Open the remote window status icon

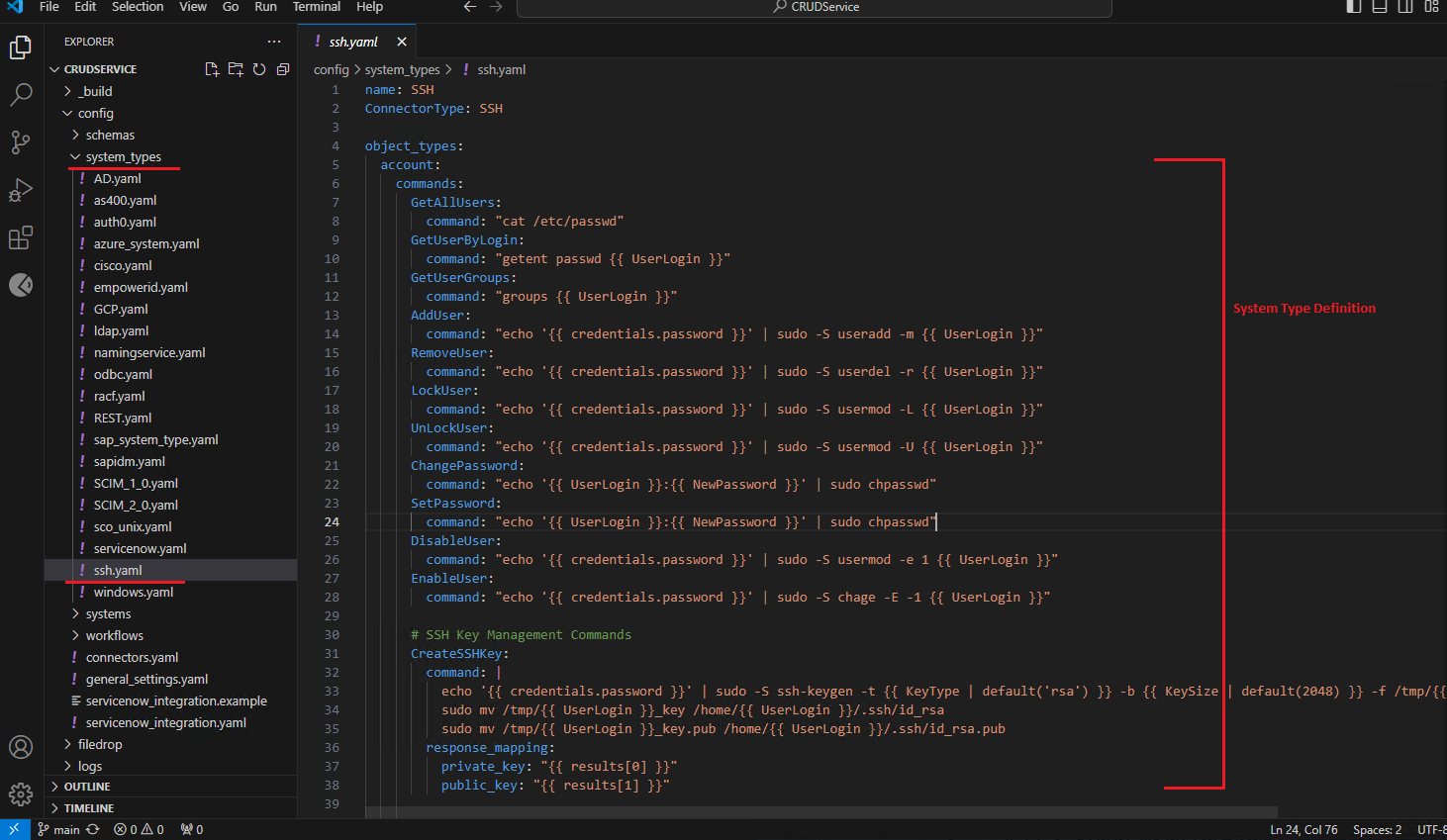(x=14, y=829)
